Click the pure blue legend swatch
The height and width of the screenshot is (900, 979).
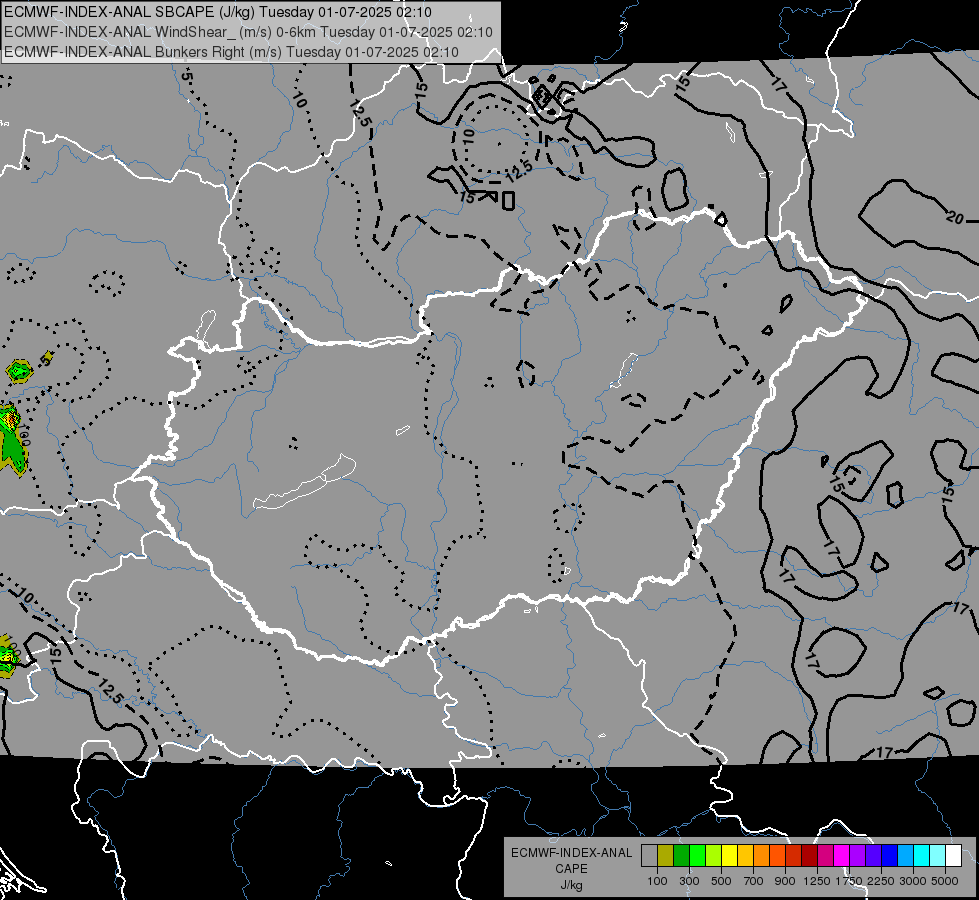click(890, 856)
